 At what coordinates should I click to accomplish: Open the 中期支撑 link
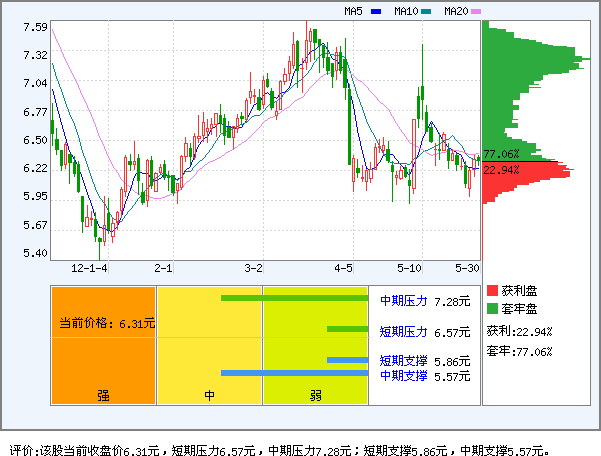pyautogui.click(x=403, y=375)
